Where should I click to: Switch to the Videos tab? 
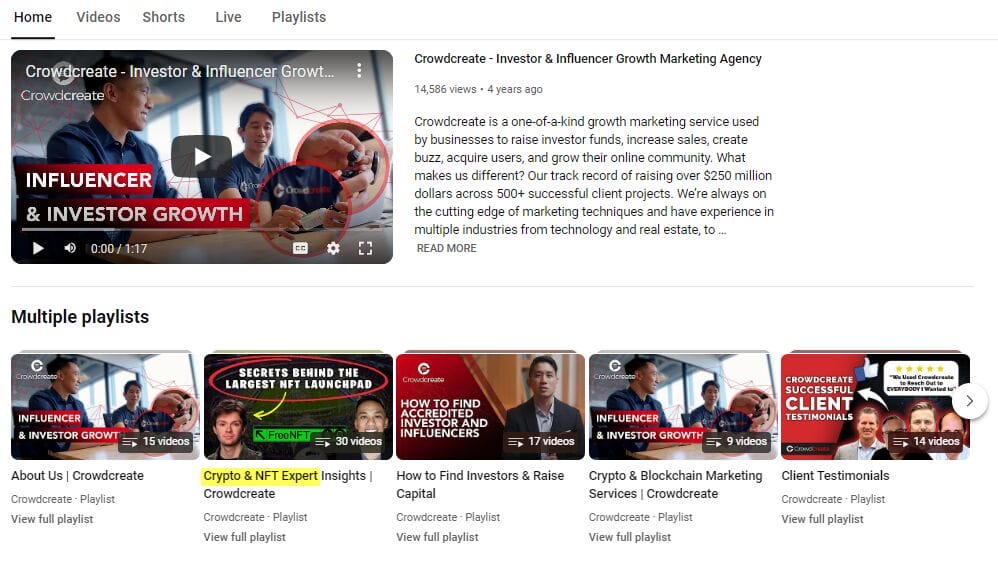pos(98,17)
